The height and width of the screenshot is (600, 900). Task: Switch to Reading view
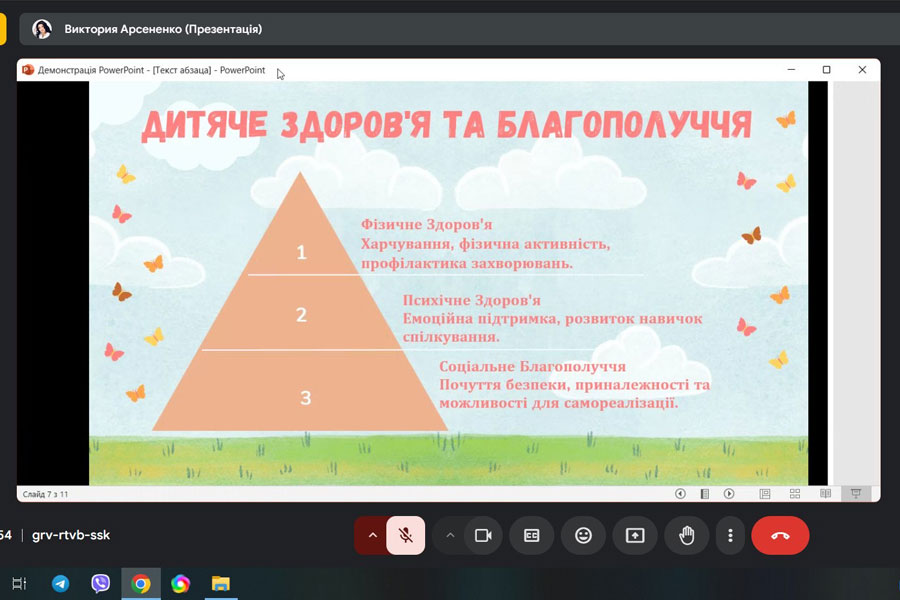(x=825, y=494)
